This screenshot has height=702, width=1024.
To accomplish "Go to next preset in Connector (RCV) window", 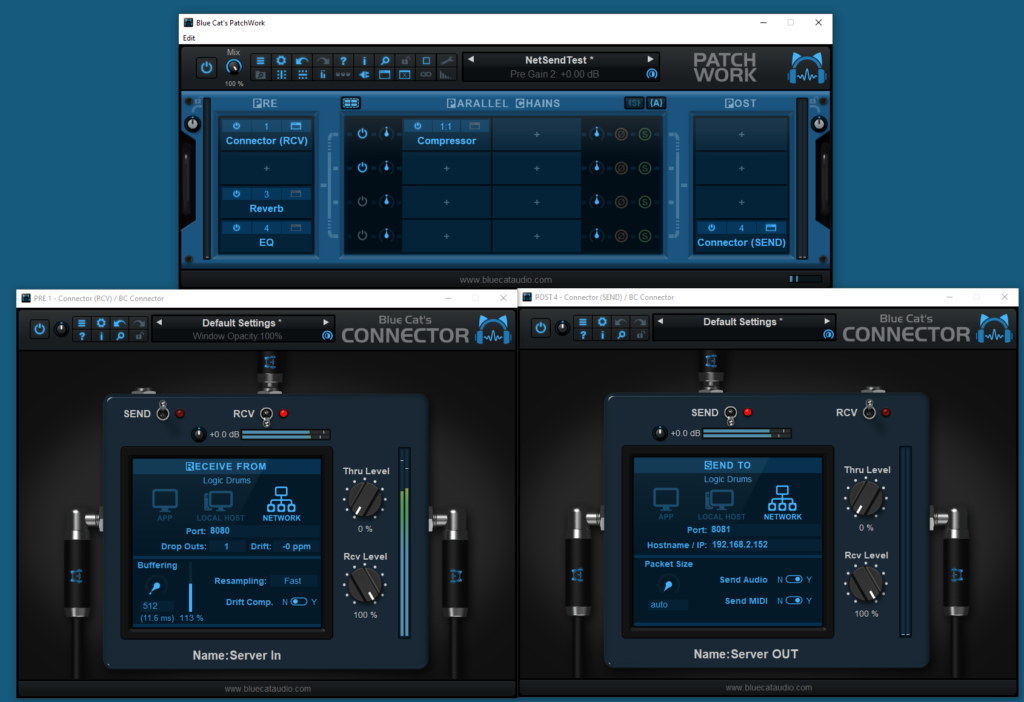I will click(x=326, y=323).
